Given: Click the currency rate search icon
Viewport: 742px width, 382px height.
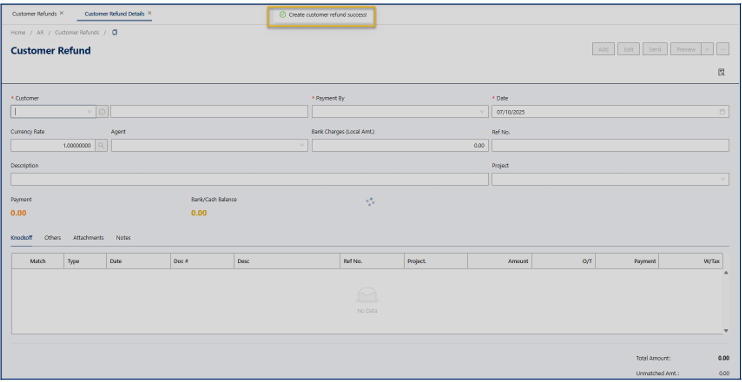Looking at the screenshot, I should (x=101, y=146).
